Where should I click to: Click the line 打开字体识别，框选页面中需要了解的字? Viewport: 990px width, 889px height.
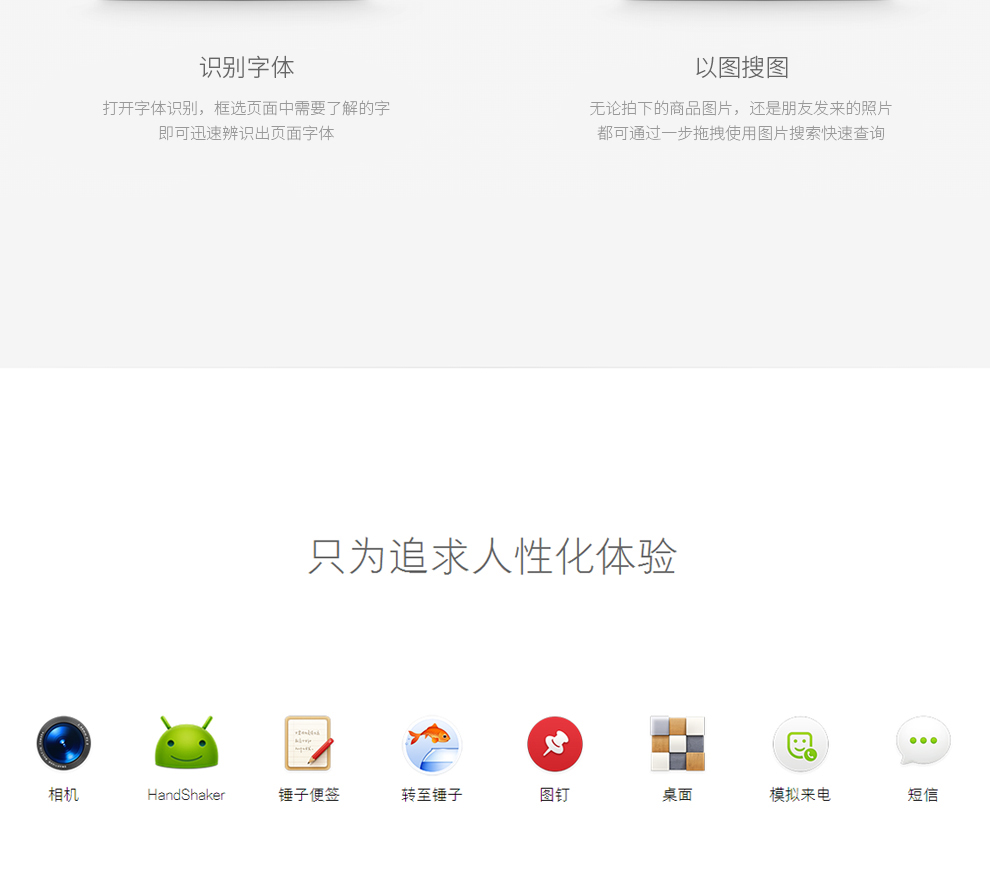(x=246, y=108)
